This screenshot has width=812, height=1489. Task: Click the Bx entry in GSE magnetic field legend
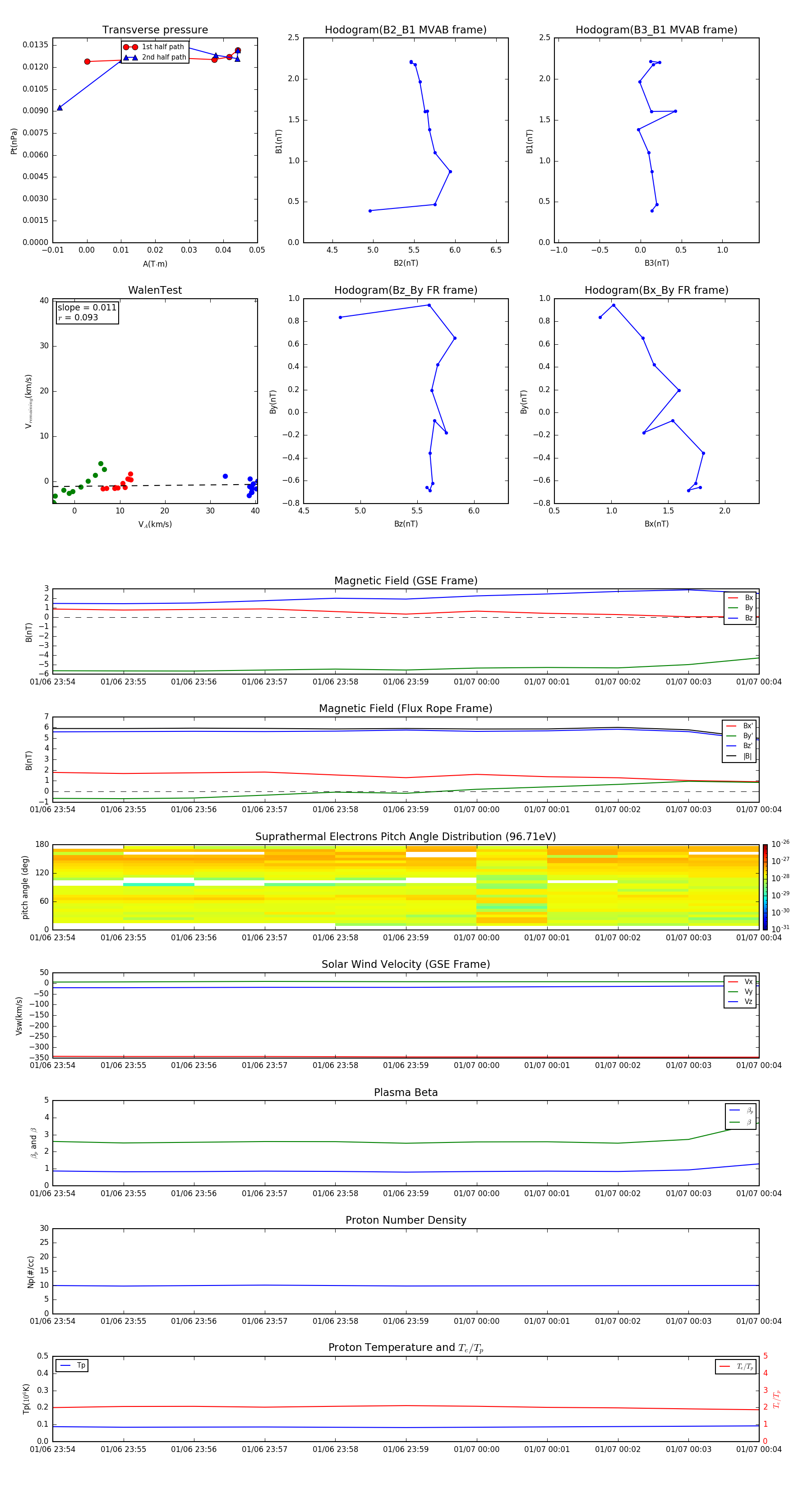[x=740, y=598]
